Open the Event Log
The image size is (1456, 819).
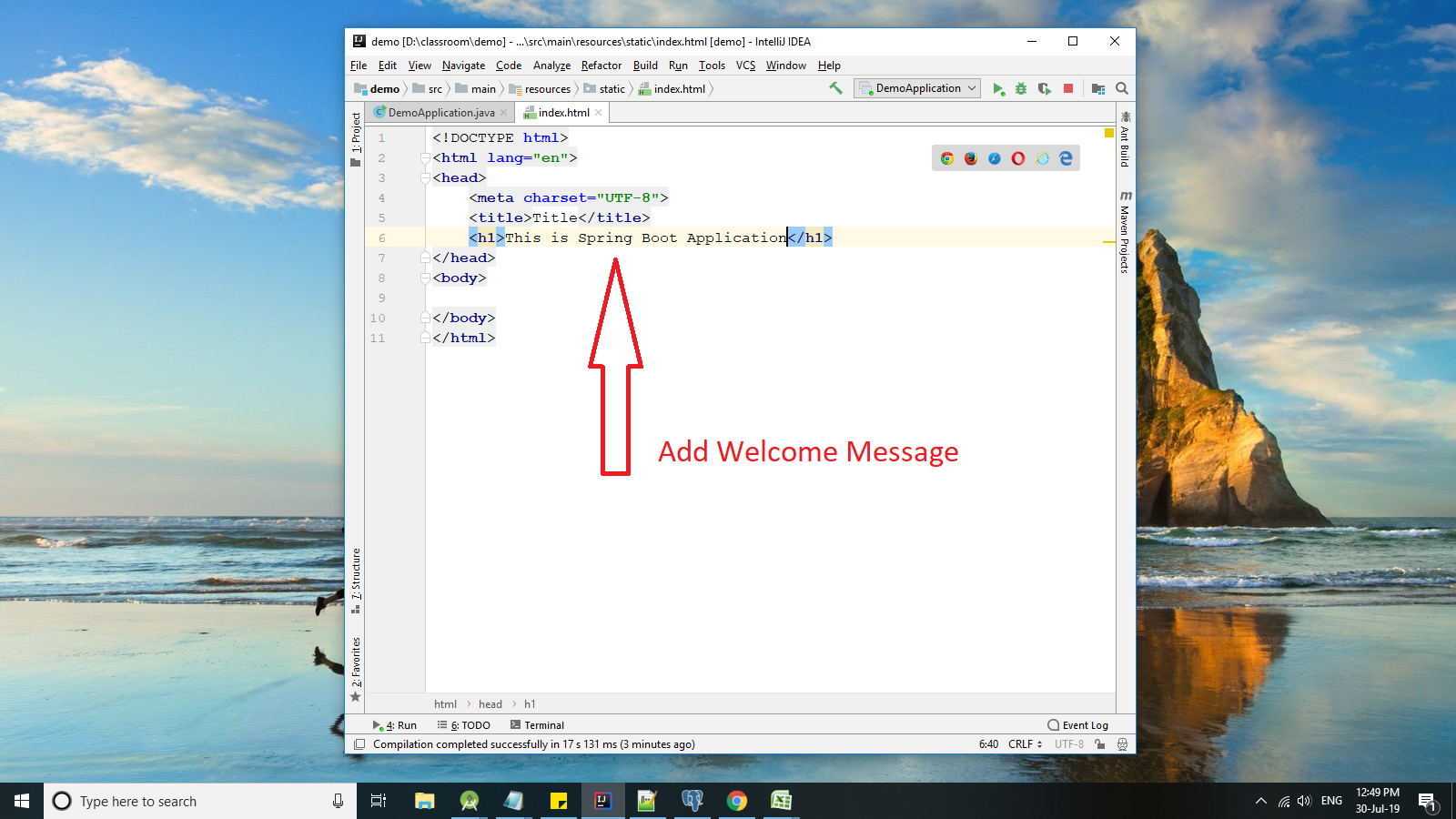[x=1078, y=725]
